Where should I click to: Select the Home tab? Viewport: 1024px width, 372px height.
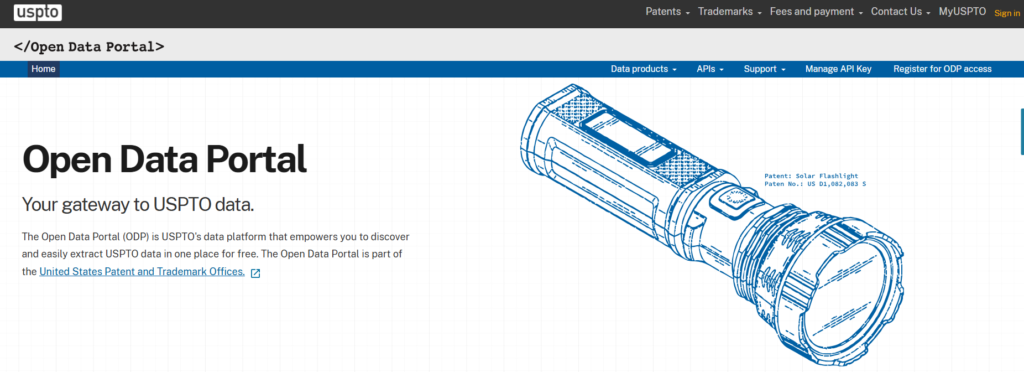[x=44, y=69]
